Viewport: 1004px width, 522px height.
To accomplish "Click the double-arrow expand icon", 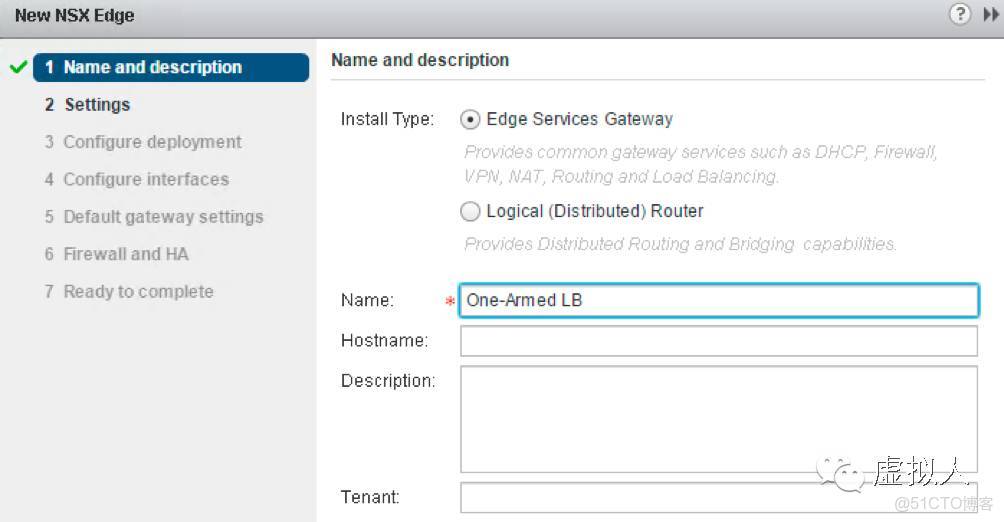I will pyautogui.click(x=991, y=15).
